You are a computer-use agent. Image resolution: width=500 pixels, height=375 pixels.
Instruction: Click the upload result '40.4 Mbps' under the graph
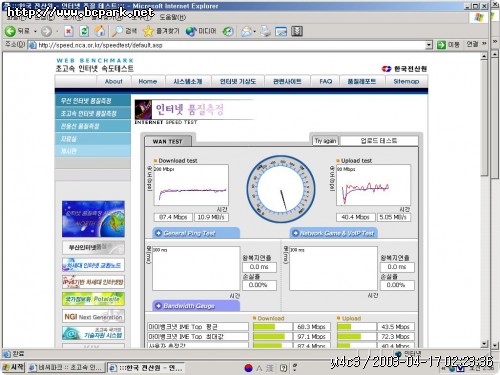coord(355,217)
